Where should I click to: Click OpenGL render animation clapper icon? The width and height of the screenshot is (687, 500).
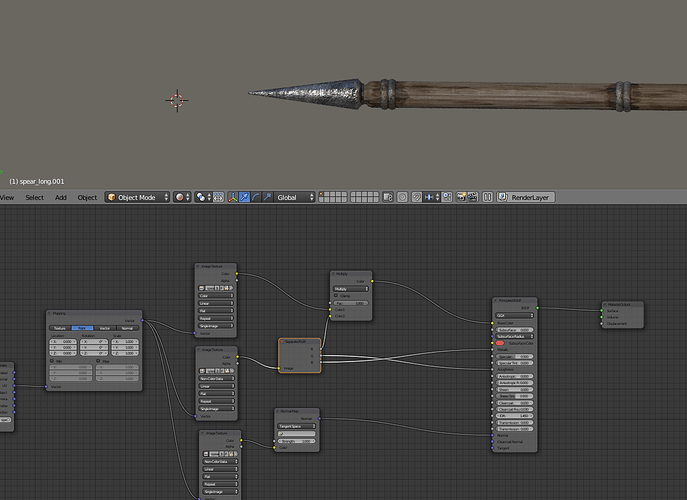click(472, 197)
